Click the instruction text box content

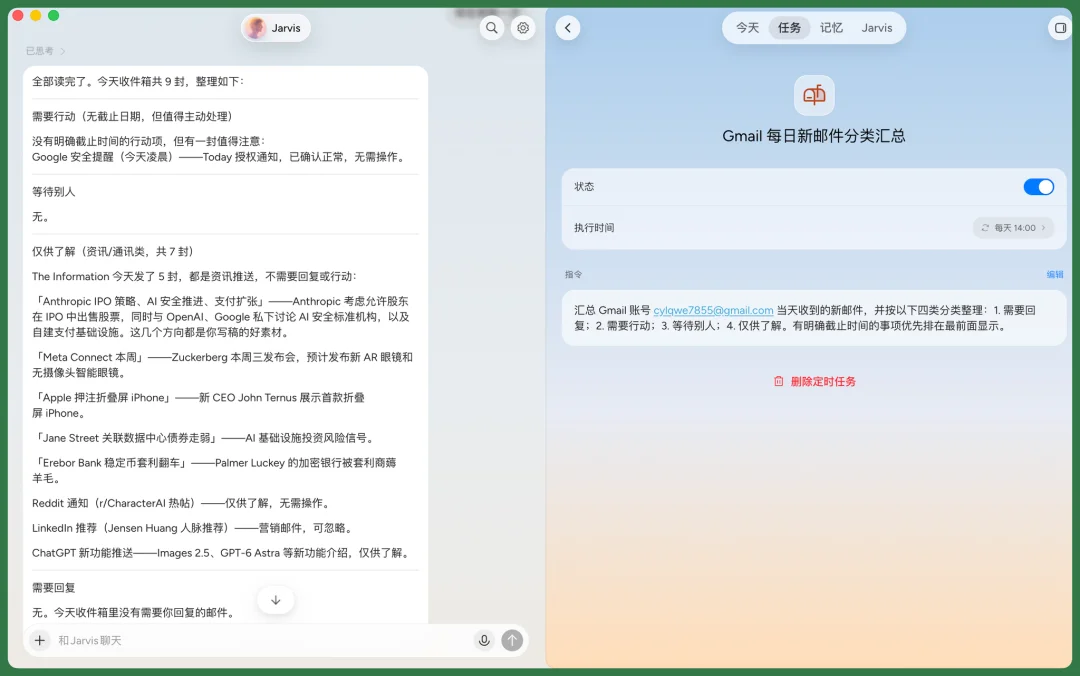[x=813, y=318]
